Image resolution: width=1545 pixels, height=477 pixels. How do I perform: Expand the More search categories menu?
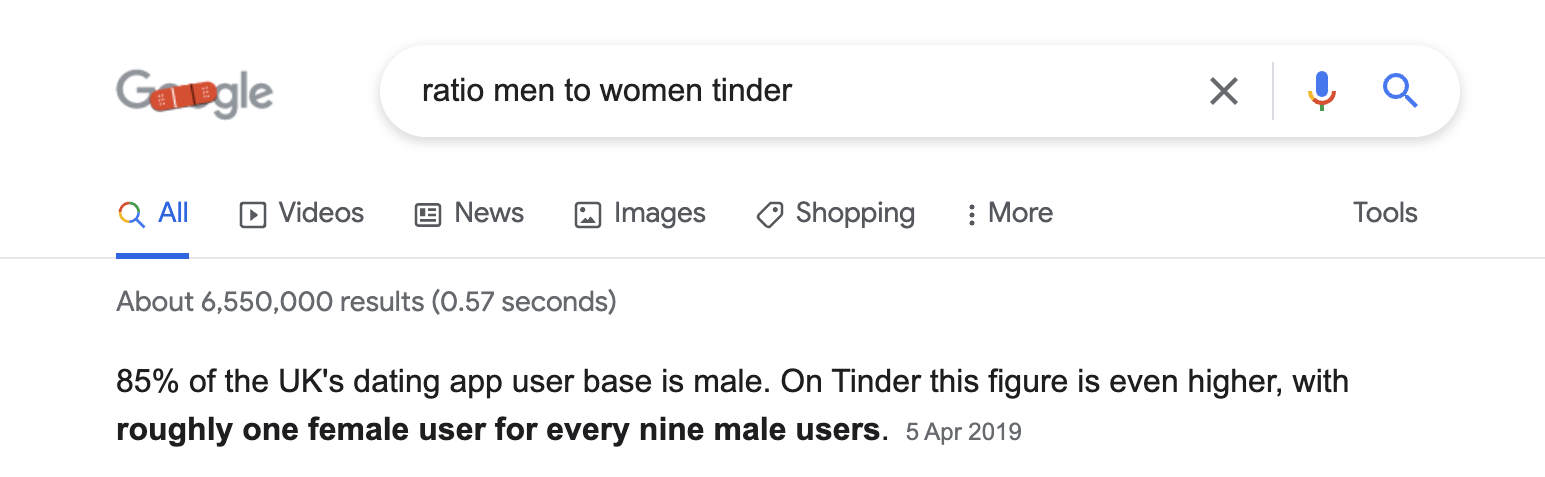point(1009,213)
